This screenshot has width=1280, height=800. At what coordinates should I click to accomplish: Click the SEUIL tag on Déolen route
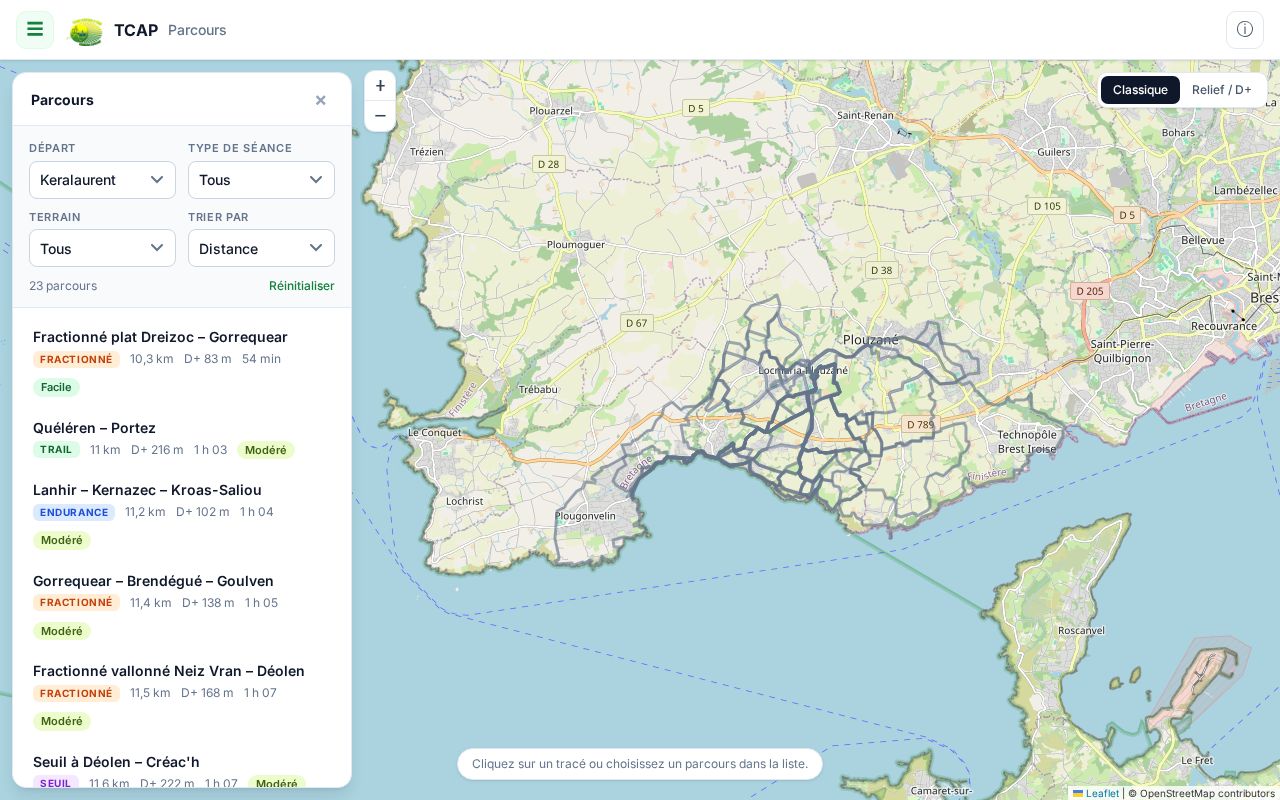(56, 784)
